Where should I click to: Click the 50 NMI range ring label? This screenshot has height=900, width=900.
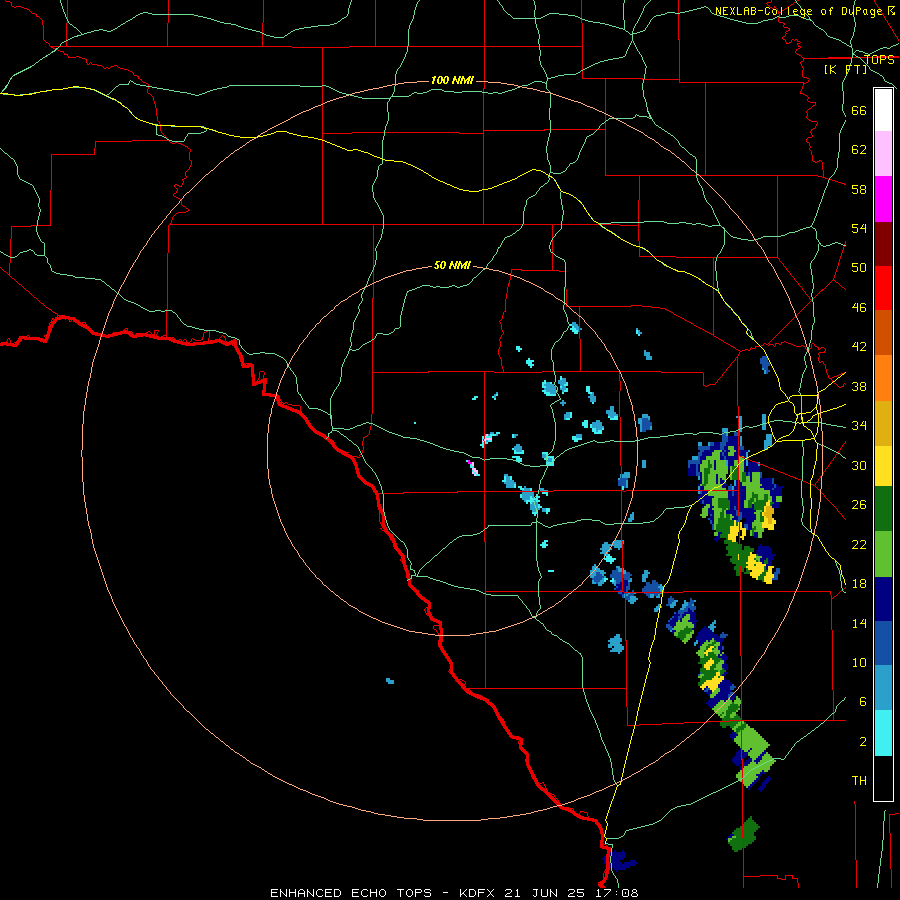(x=452, y=265)
